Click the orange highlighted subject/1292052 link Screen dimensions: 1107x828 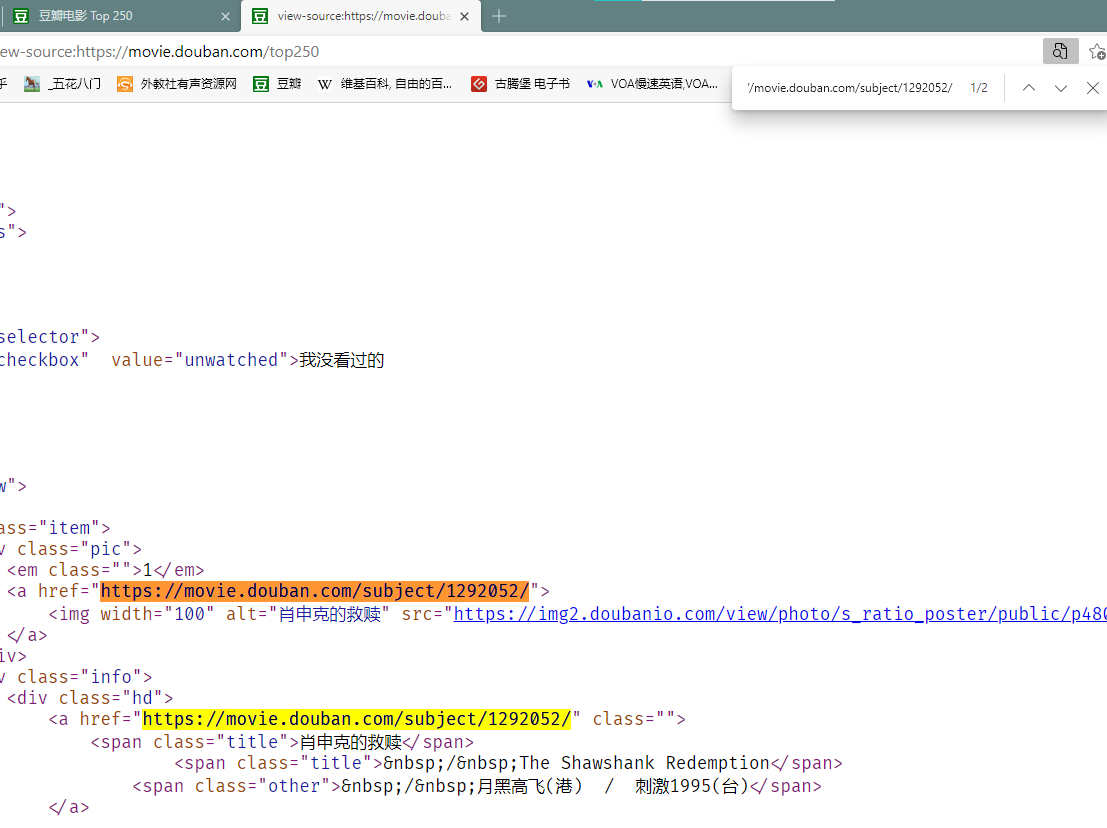pos(314,591)
